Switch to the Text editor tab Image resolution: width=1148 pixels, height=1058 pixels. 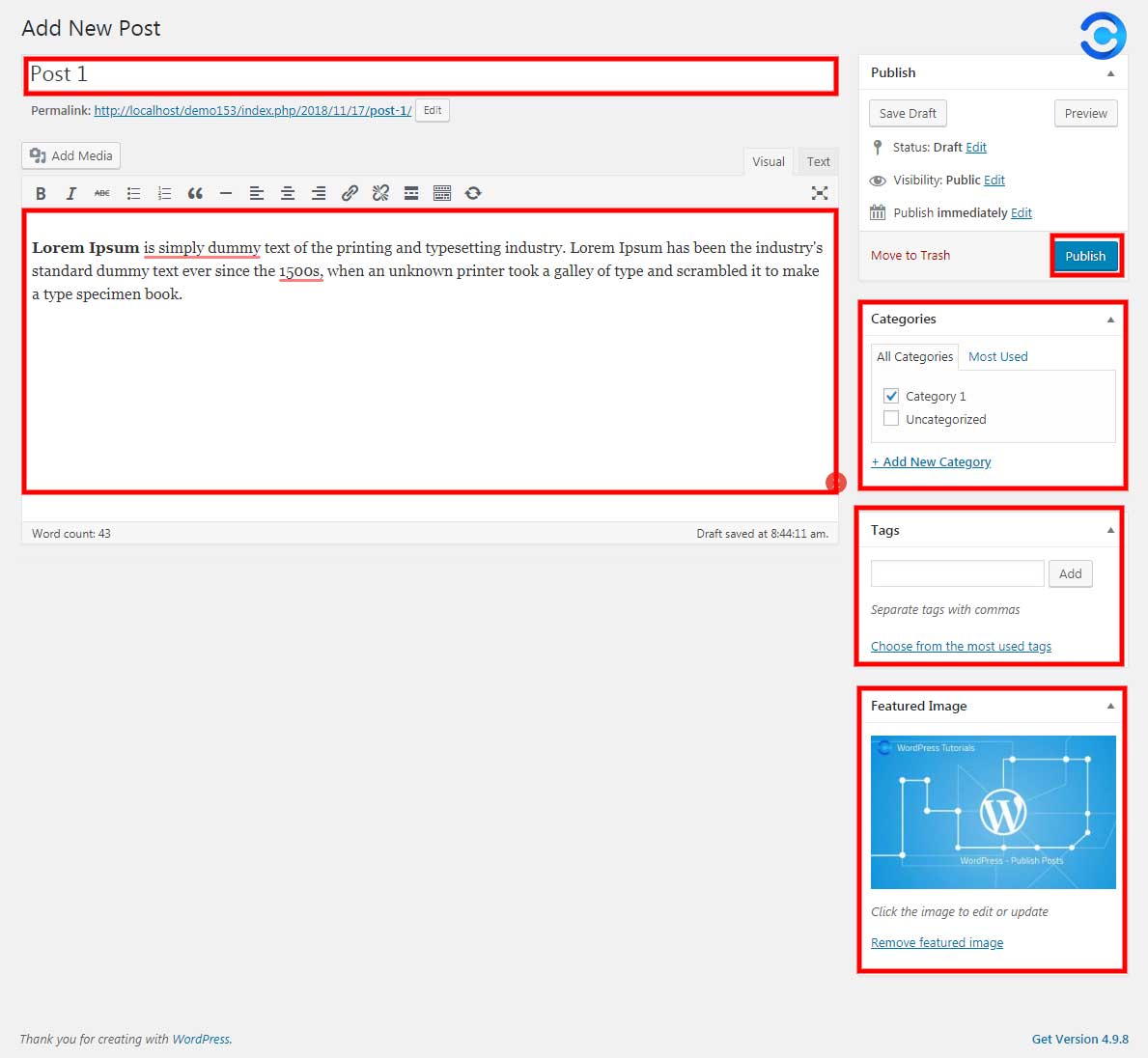click(x=818, y=161)
